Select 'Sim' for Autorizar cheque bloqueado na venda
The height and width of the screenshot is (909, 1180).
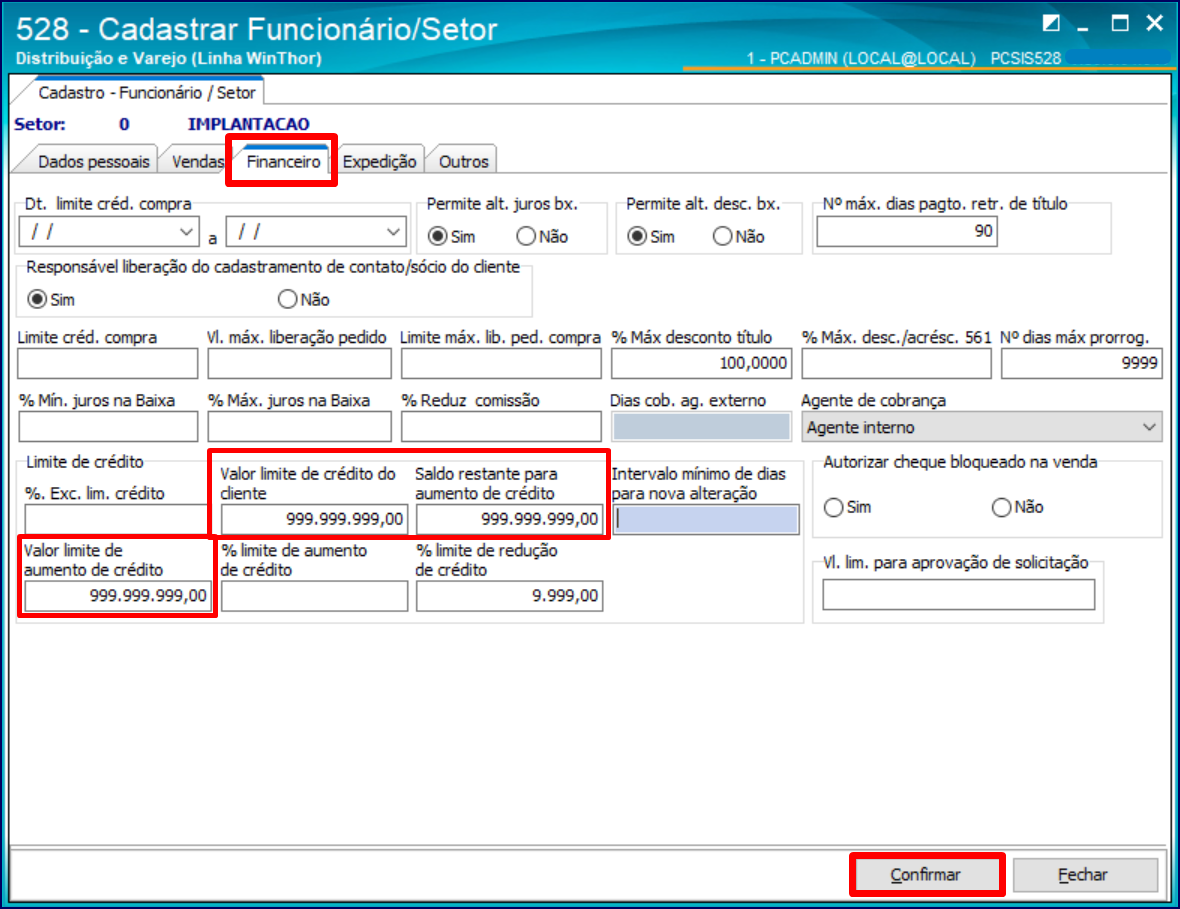(x=833, y=507)
